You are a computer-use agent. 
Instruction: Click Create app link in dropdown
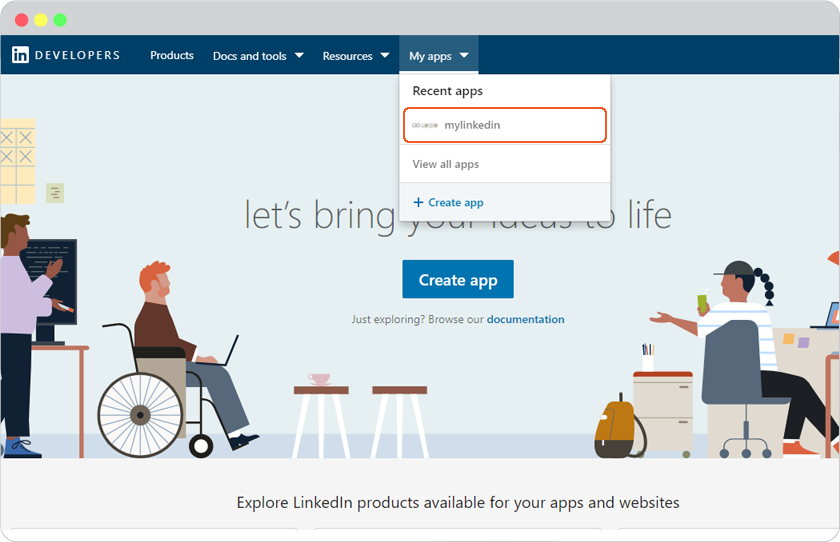(x=449, y=202)
